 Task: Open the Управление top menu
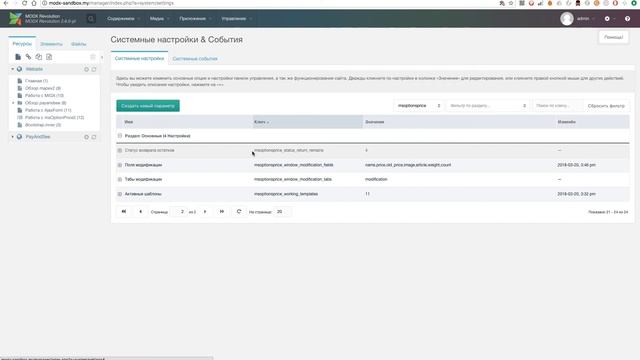(x=237, y=18)
